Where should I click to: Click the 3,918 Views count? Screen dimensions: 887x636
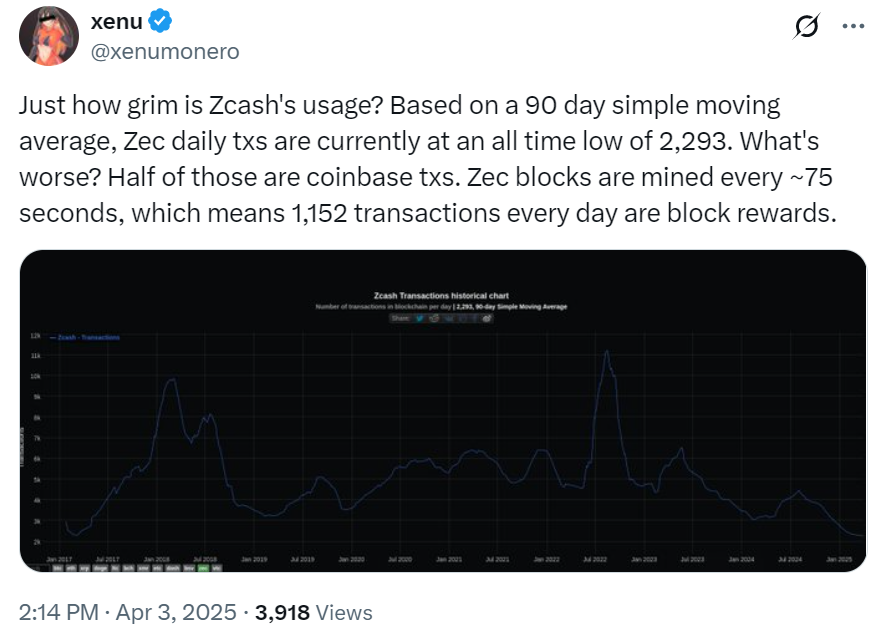pos(314,612)
